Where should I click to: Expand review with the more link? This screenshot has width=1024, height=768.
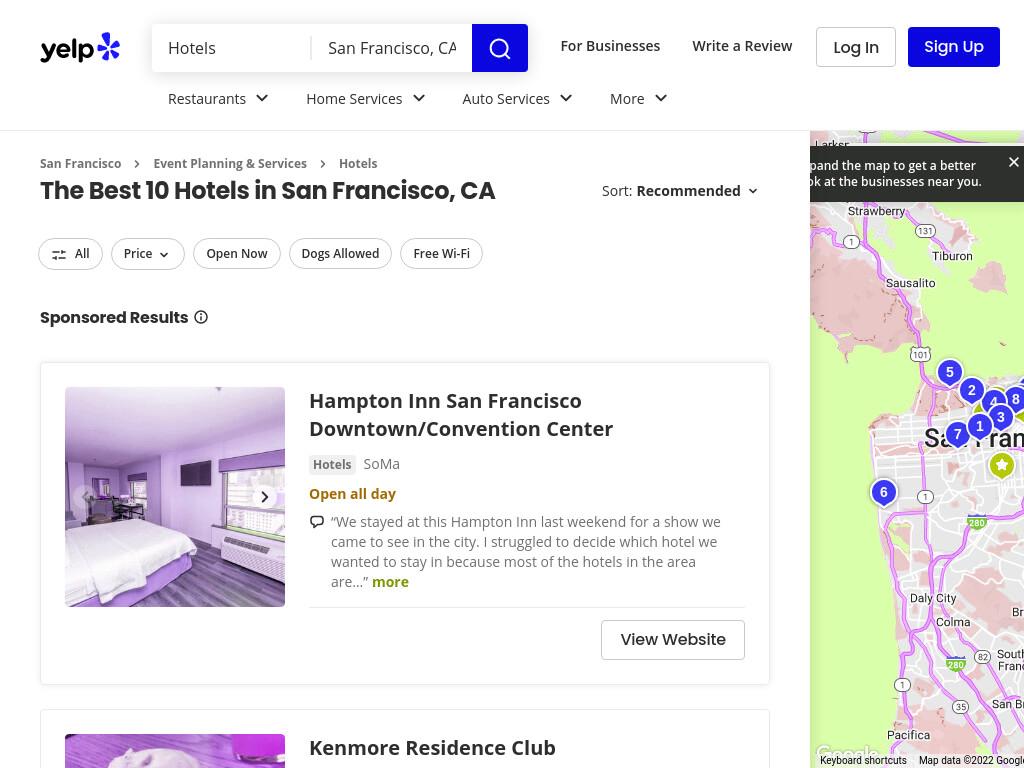point(391,582)
